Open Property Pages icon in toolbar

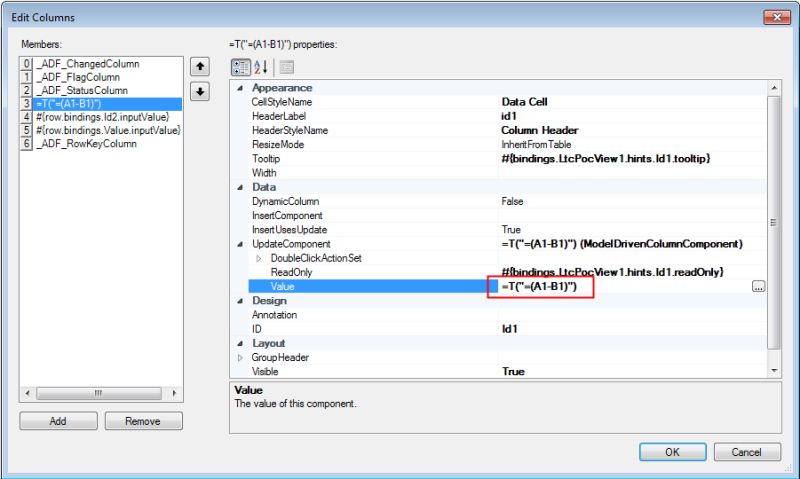click(287, 67)
